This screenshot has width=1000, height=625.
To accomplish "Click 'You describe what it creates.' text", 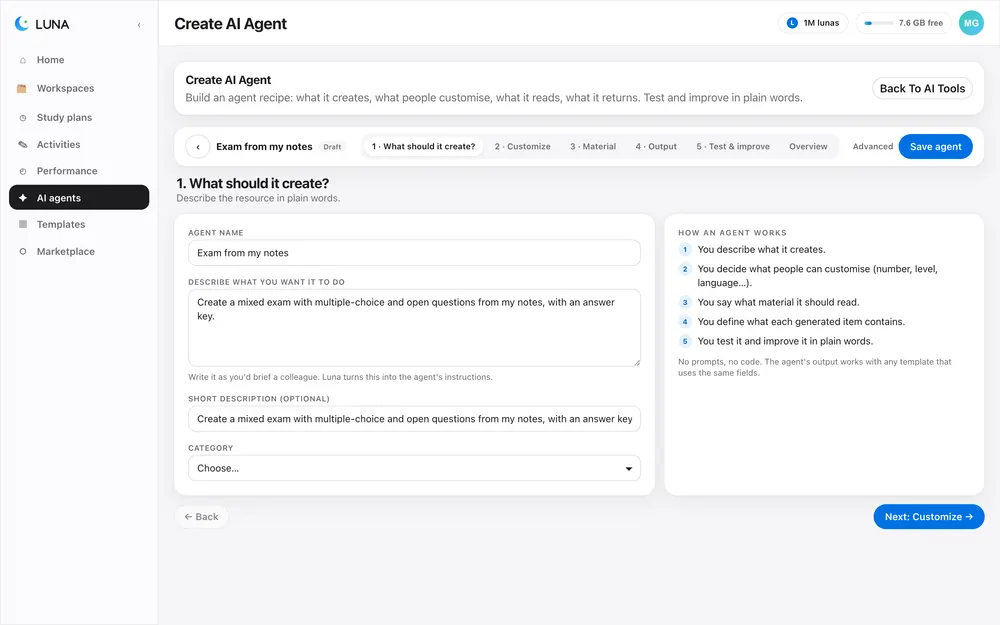I will [761, 250].
